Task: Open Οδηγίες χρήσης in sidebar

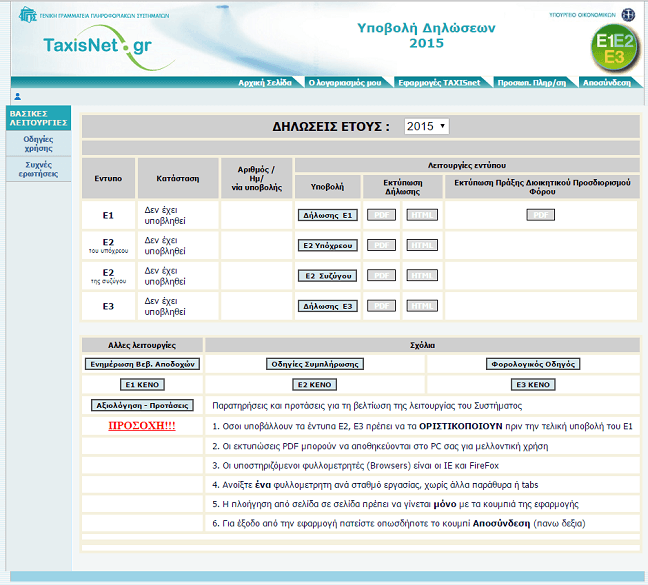Action: (x=38, y=143)
